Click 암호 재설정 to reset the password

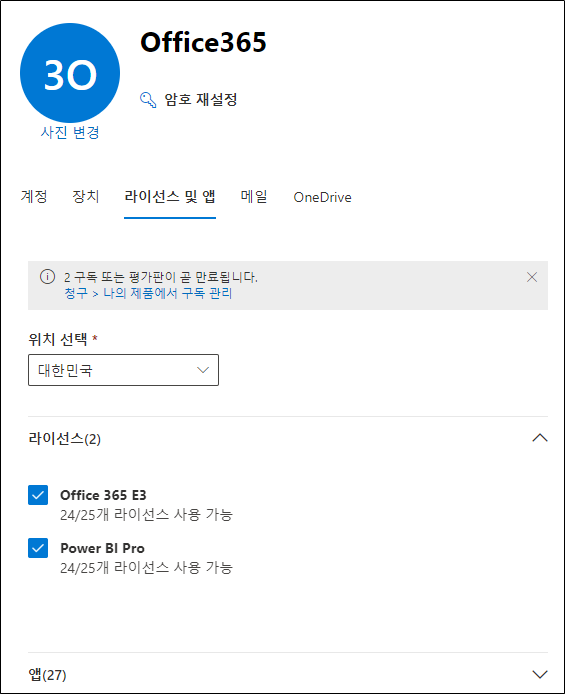point(201,99)
